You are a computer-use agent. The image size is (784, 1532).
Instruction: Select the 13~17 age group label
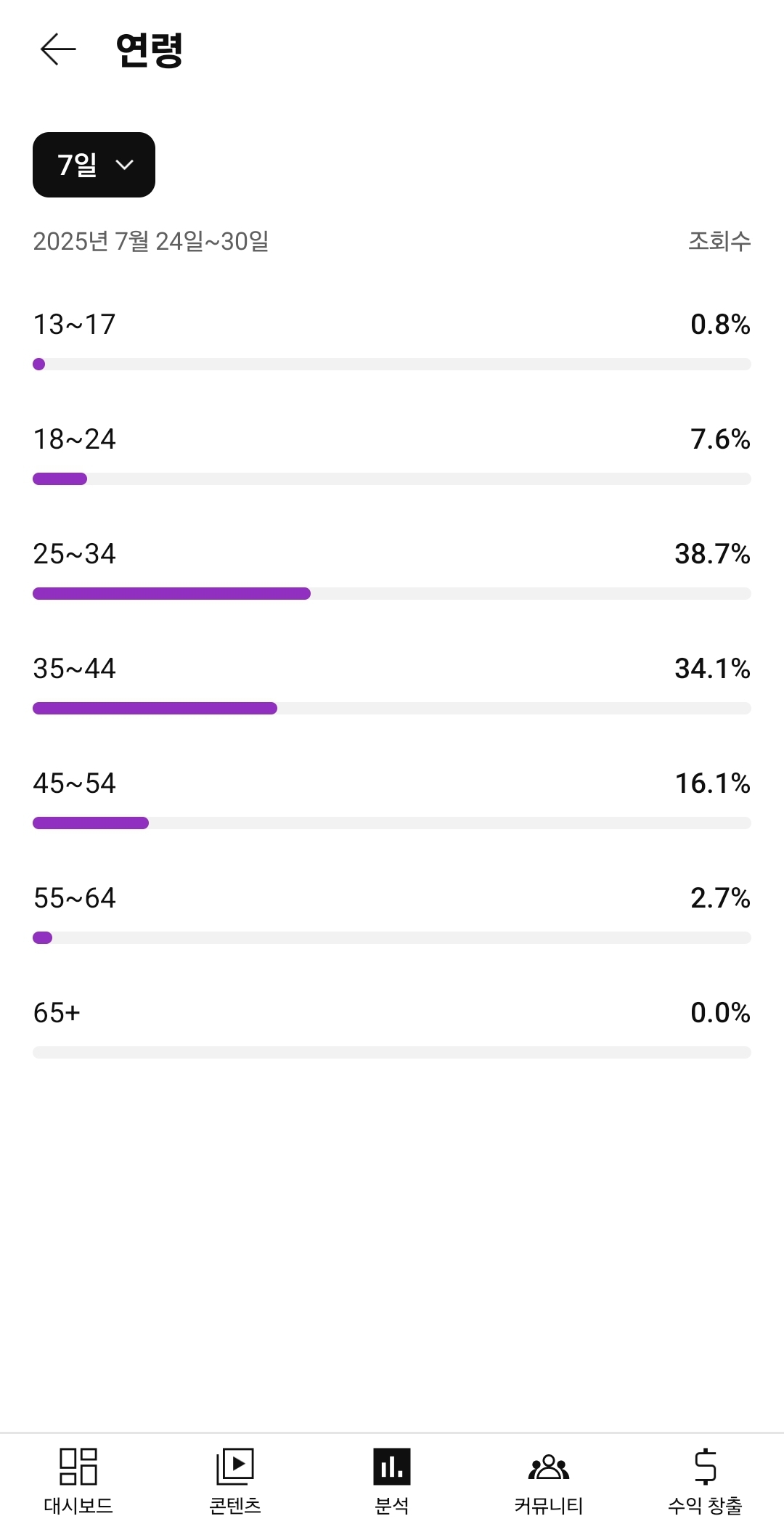point(74,325)
